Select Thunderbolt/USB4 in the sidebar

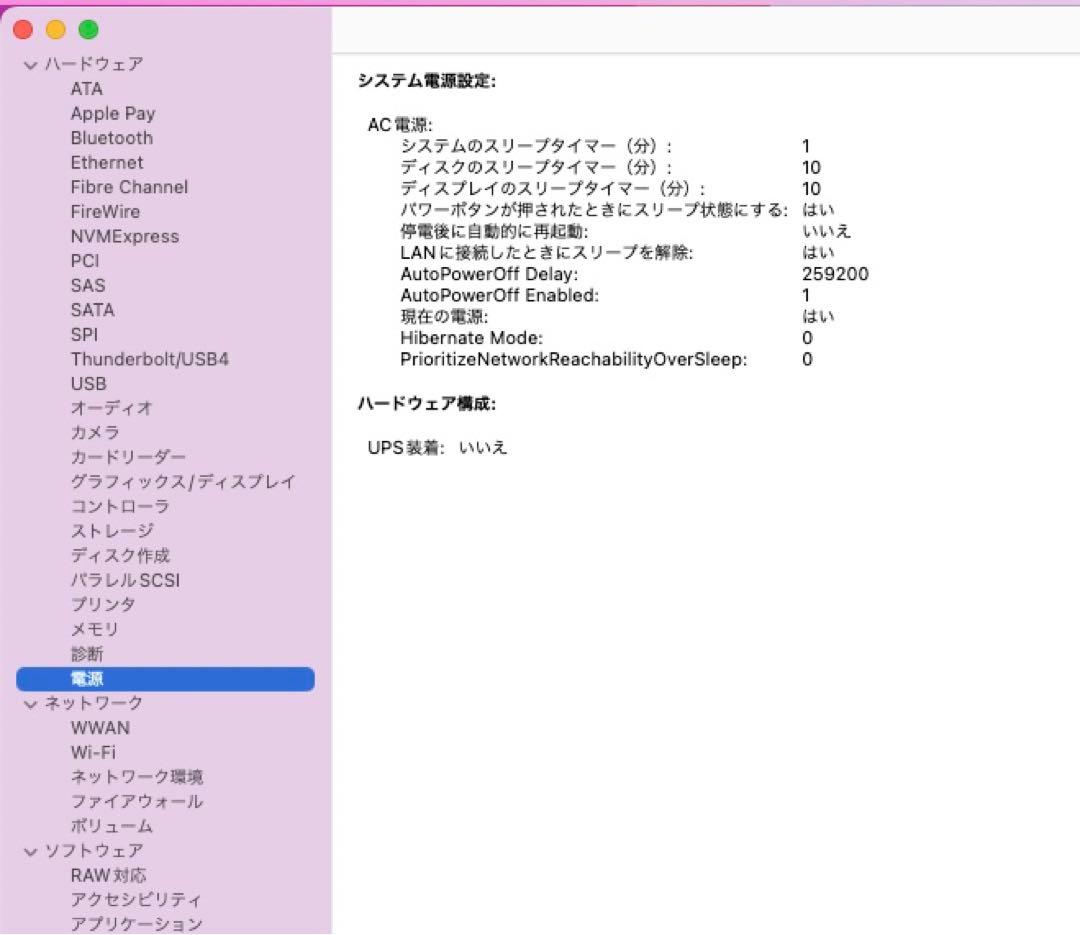pos(152,359)
